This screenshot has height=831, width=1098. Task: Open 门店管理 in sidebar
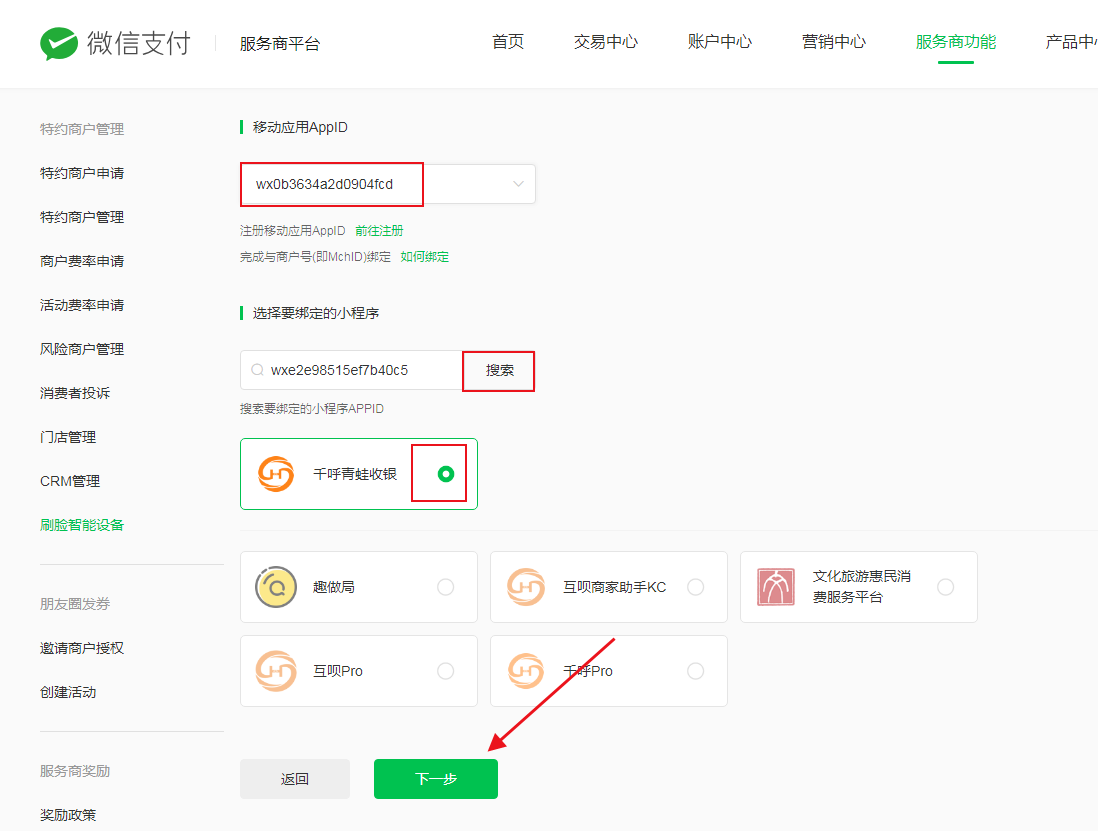[68, 437]
